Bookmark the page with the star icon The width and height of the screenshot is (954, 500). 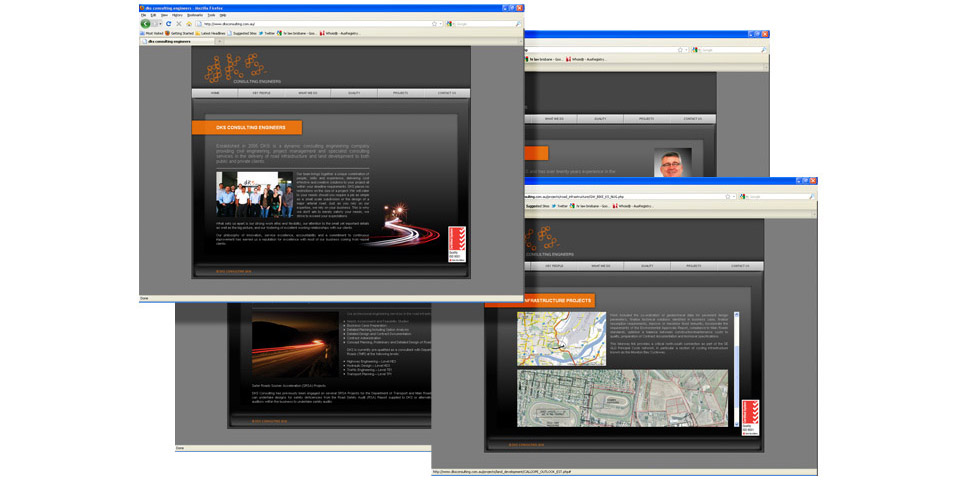(x=434, y=23)
